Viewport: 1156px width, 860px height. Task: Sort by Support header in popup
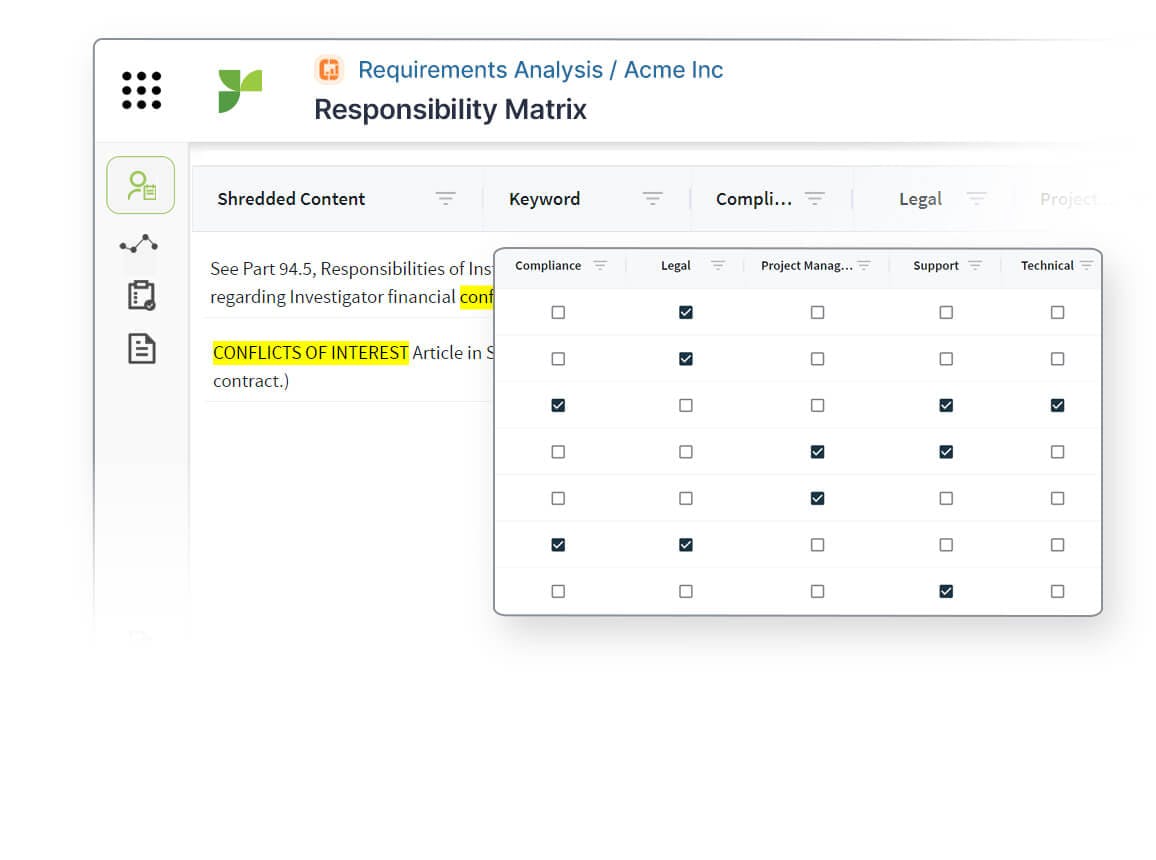tap(936, 265)
